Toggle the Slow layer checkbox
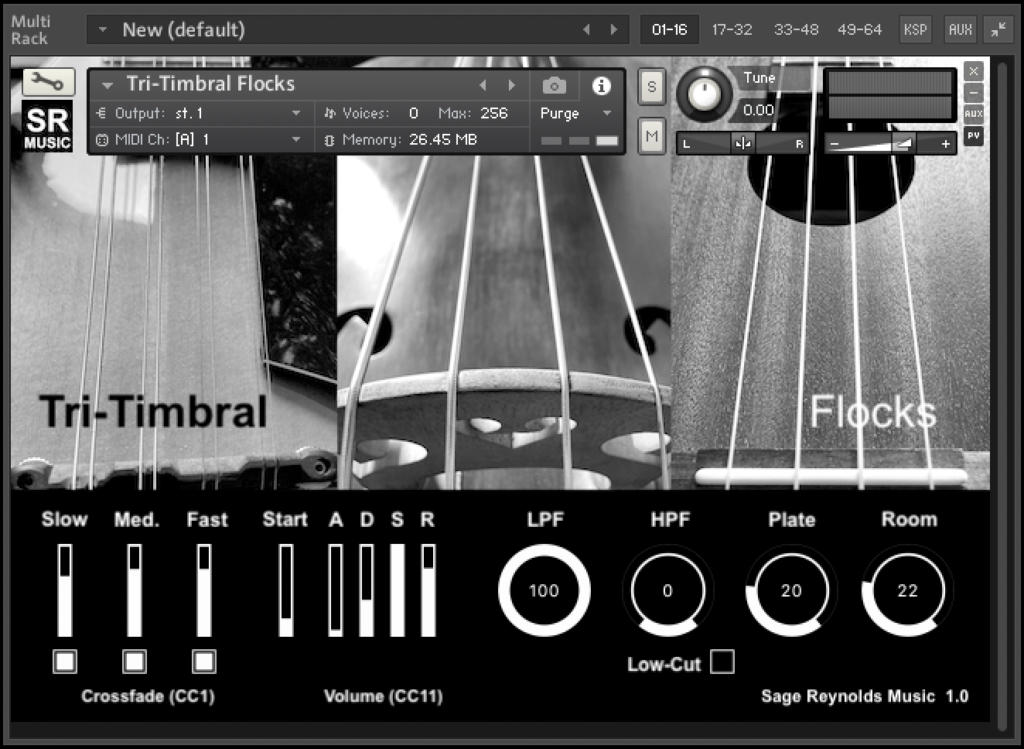 [65, 661]
